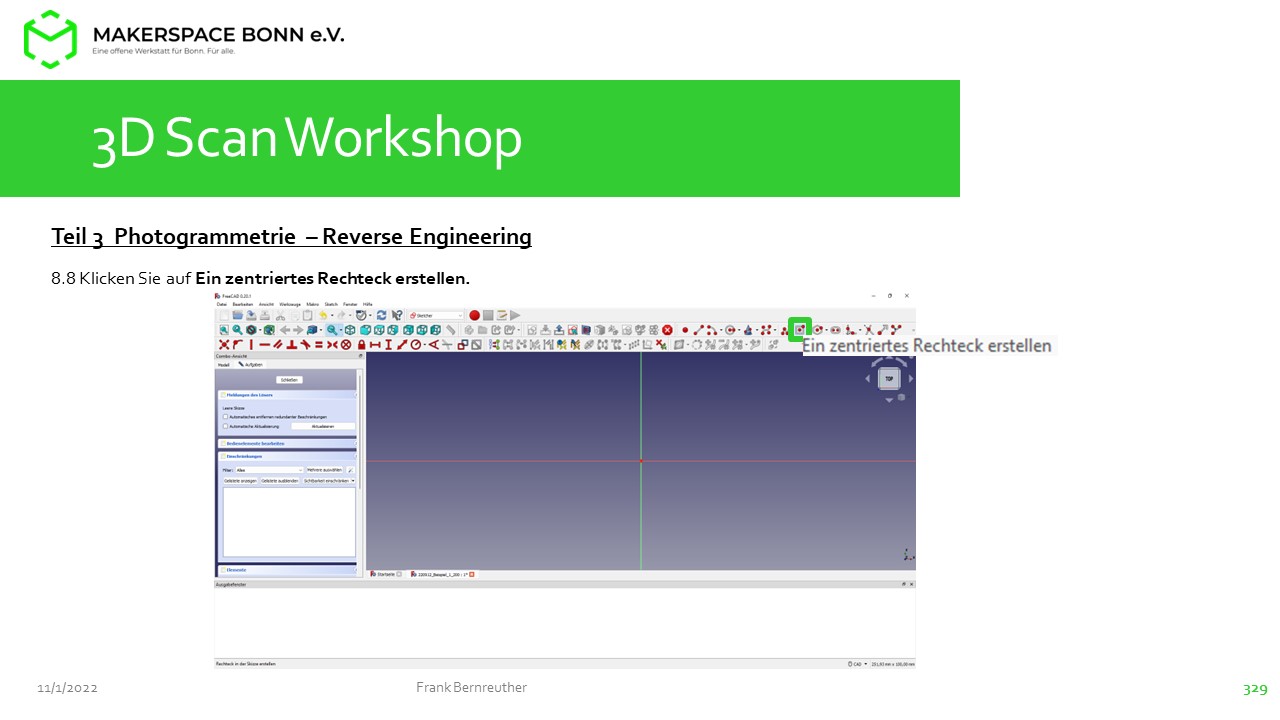The width and height of the screenshot is (1280, 720).
Task: Click the centered rectangle sketch tool
Action: tap(800, 330)
